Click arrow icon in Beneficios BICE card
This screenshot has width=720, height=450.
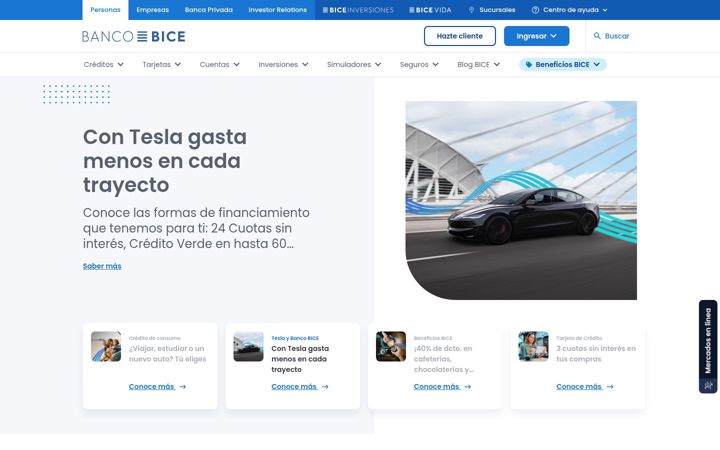point(468,387)
